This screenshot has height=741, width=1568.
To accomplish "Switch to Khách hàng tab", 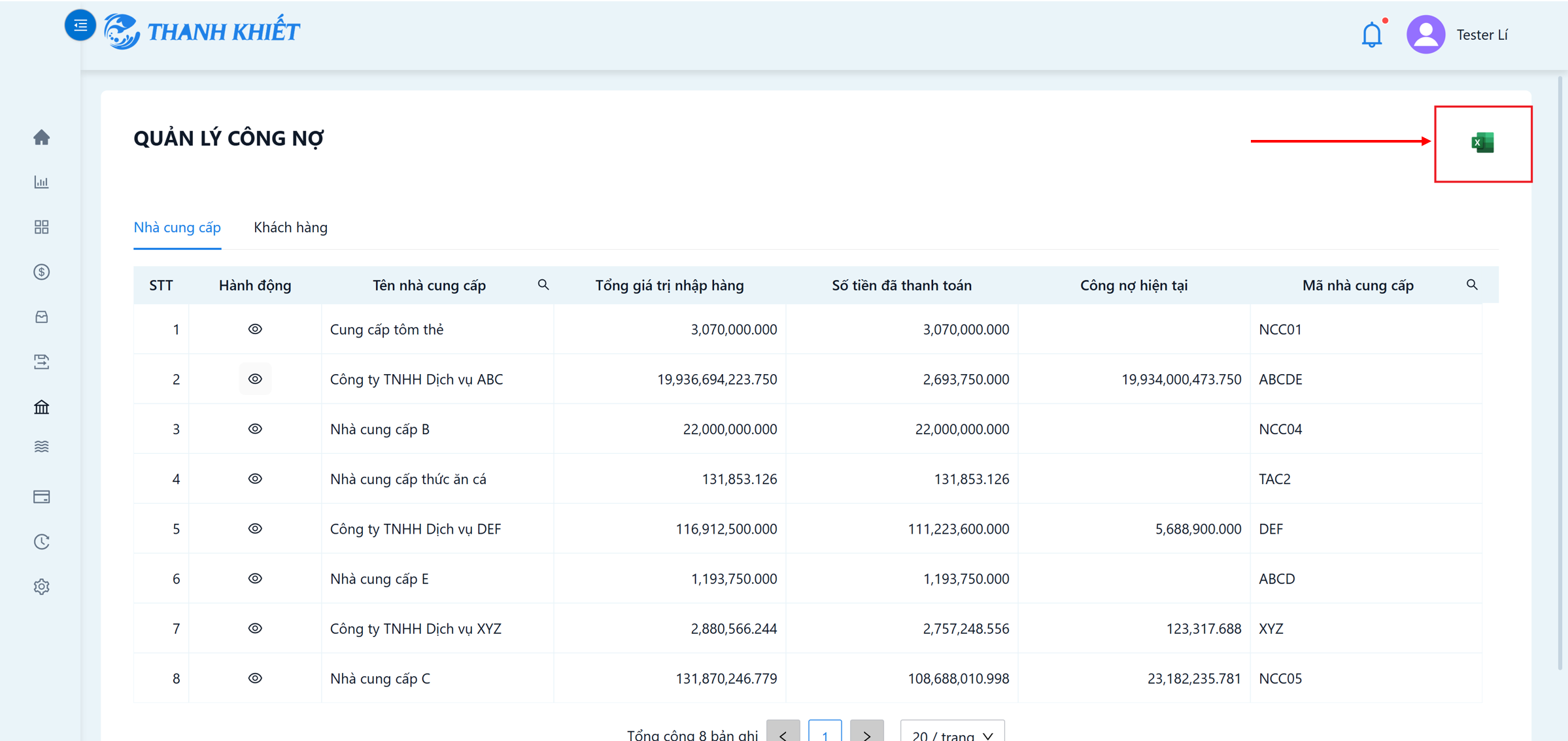I will [290, 228].
